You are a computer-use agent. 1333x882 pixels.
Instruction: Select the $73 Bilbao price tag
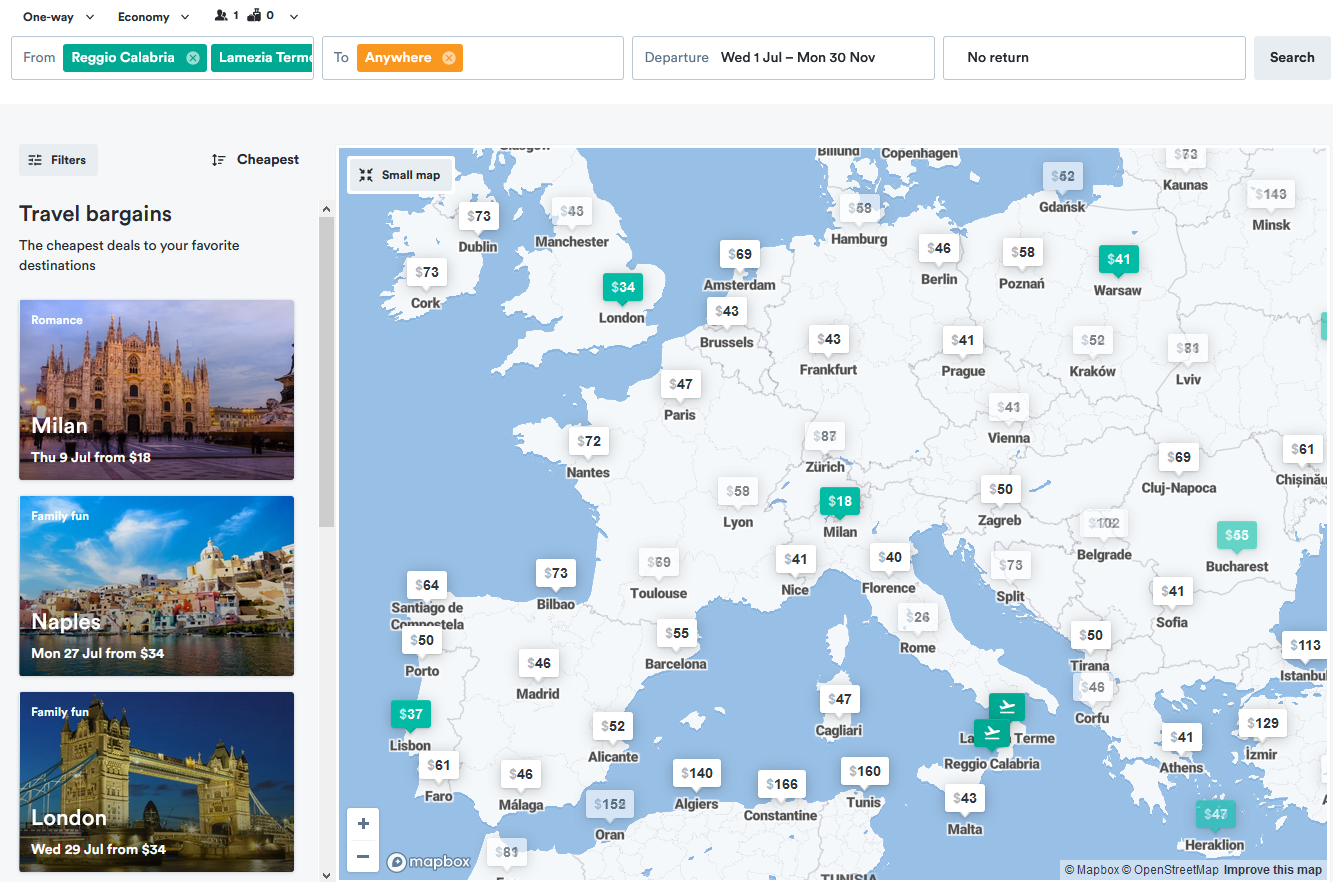tap(556, 573)
